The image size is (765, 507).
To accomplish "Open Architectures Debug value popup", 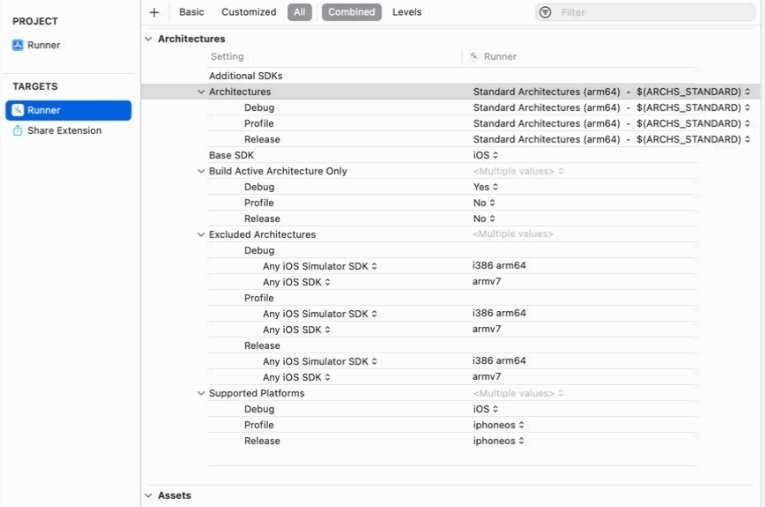I will coord(611,107).
